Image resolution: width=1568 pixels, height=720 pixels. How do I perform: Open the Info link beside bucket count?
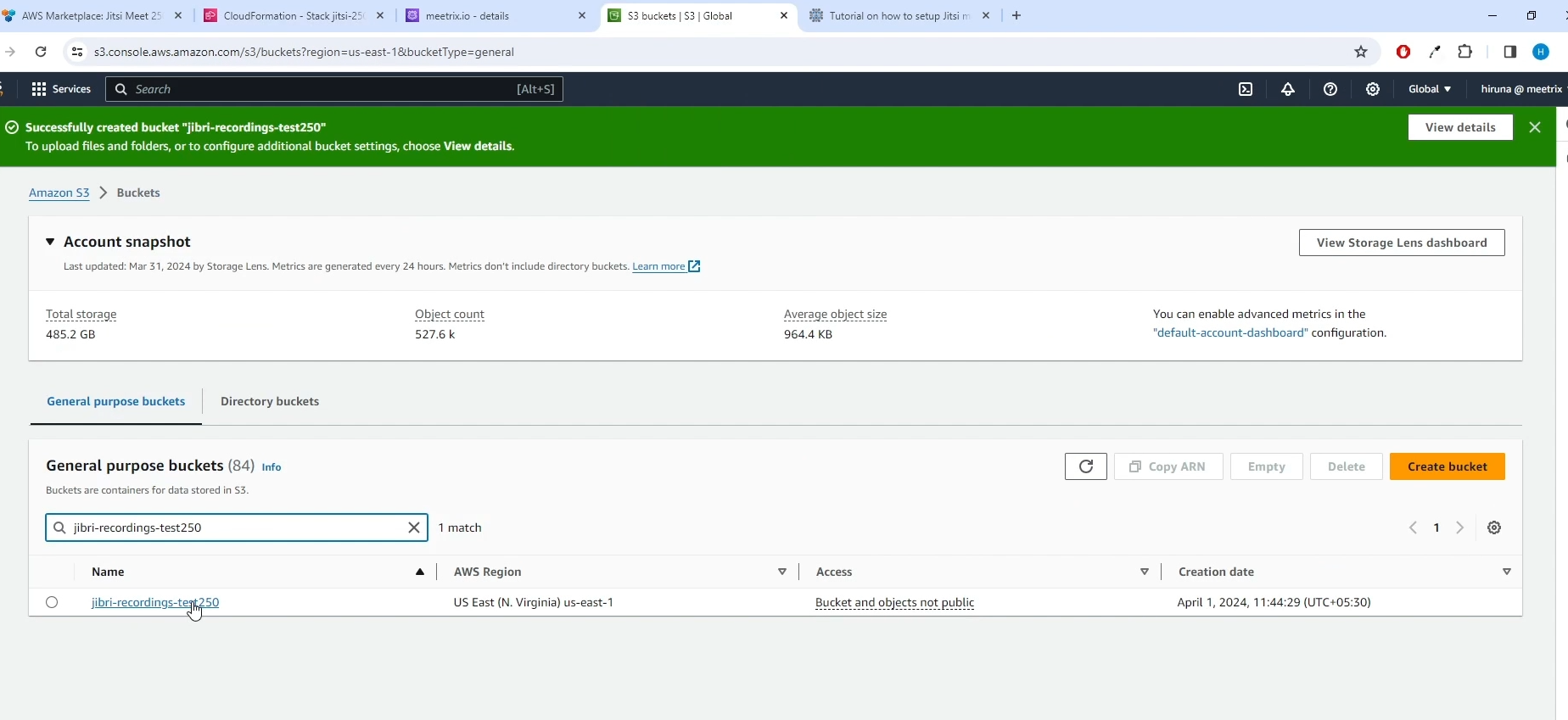point(272,467)
